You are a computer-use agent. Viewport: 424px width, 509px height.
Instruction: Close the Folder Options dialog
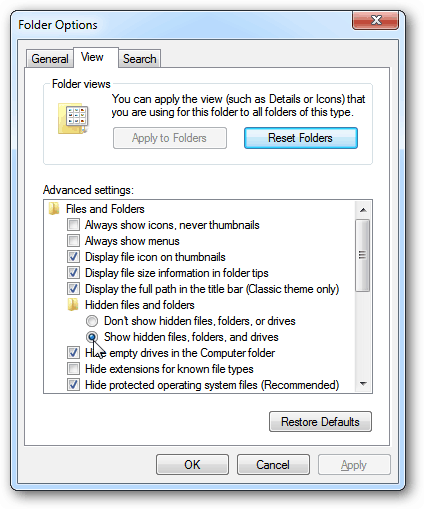tap(376, 21)
